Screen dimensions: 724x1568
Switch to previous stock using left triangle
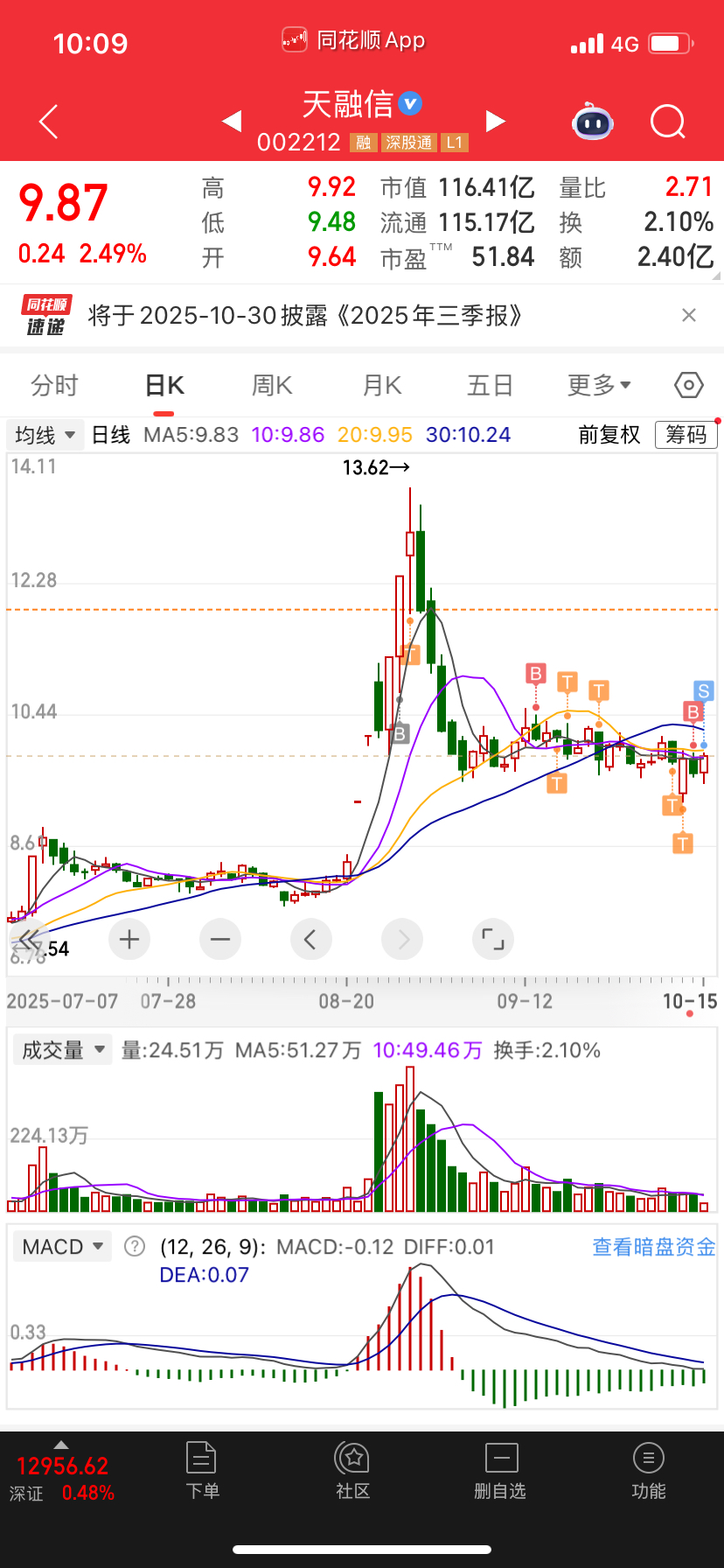coord(232,121)
